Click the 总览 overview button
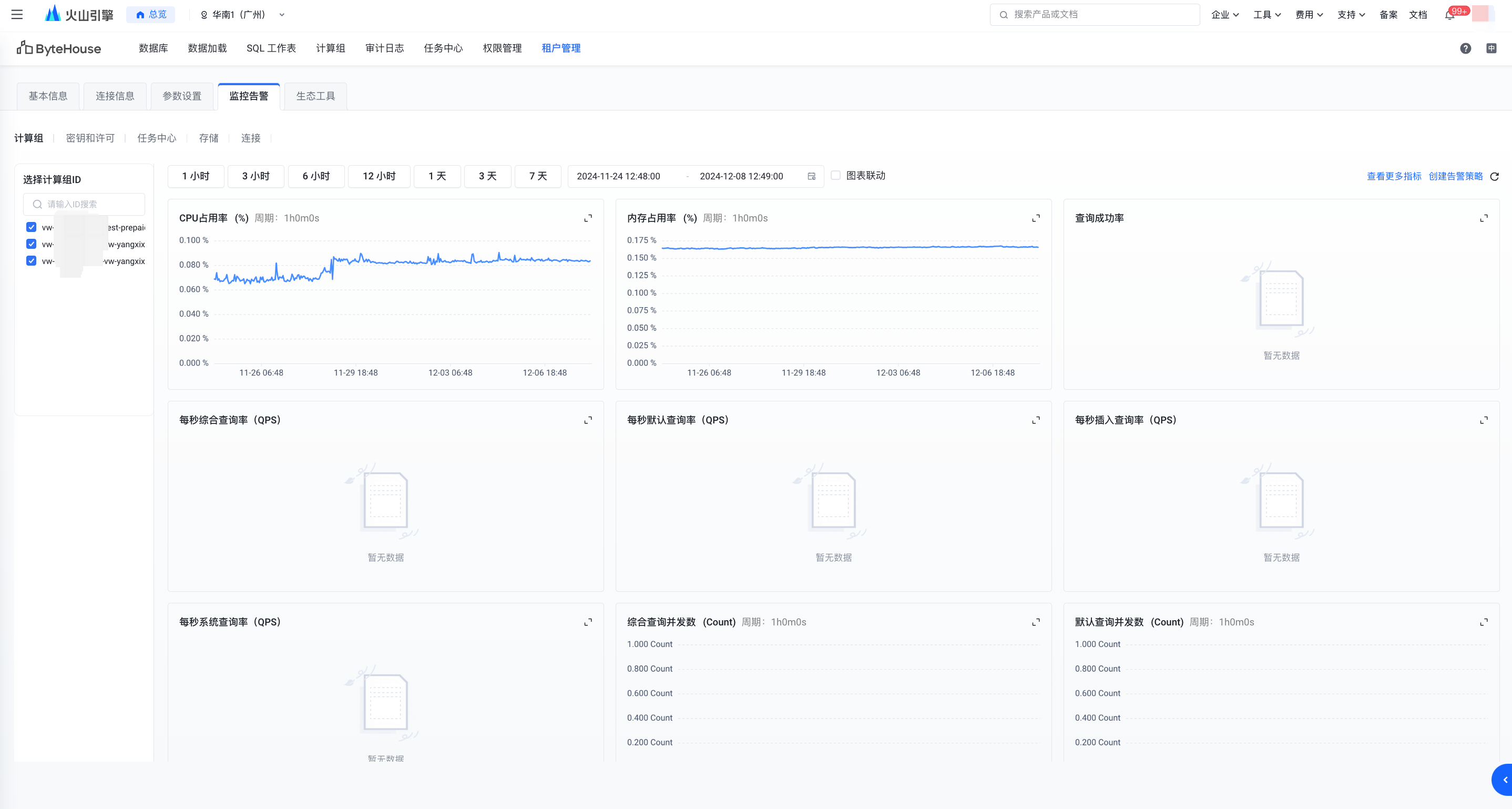The width and height of the screenshot is (1512, 809). [x=151, y=15]
